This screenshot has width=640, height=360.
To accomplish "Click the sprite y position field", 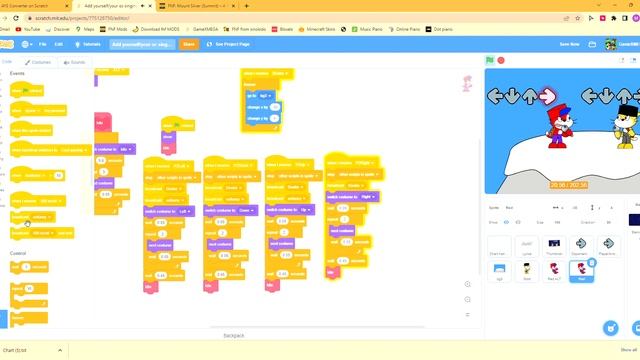I will point(611,208).
